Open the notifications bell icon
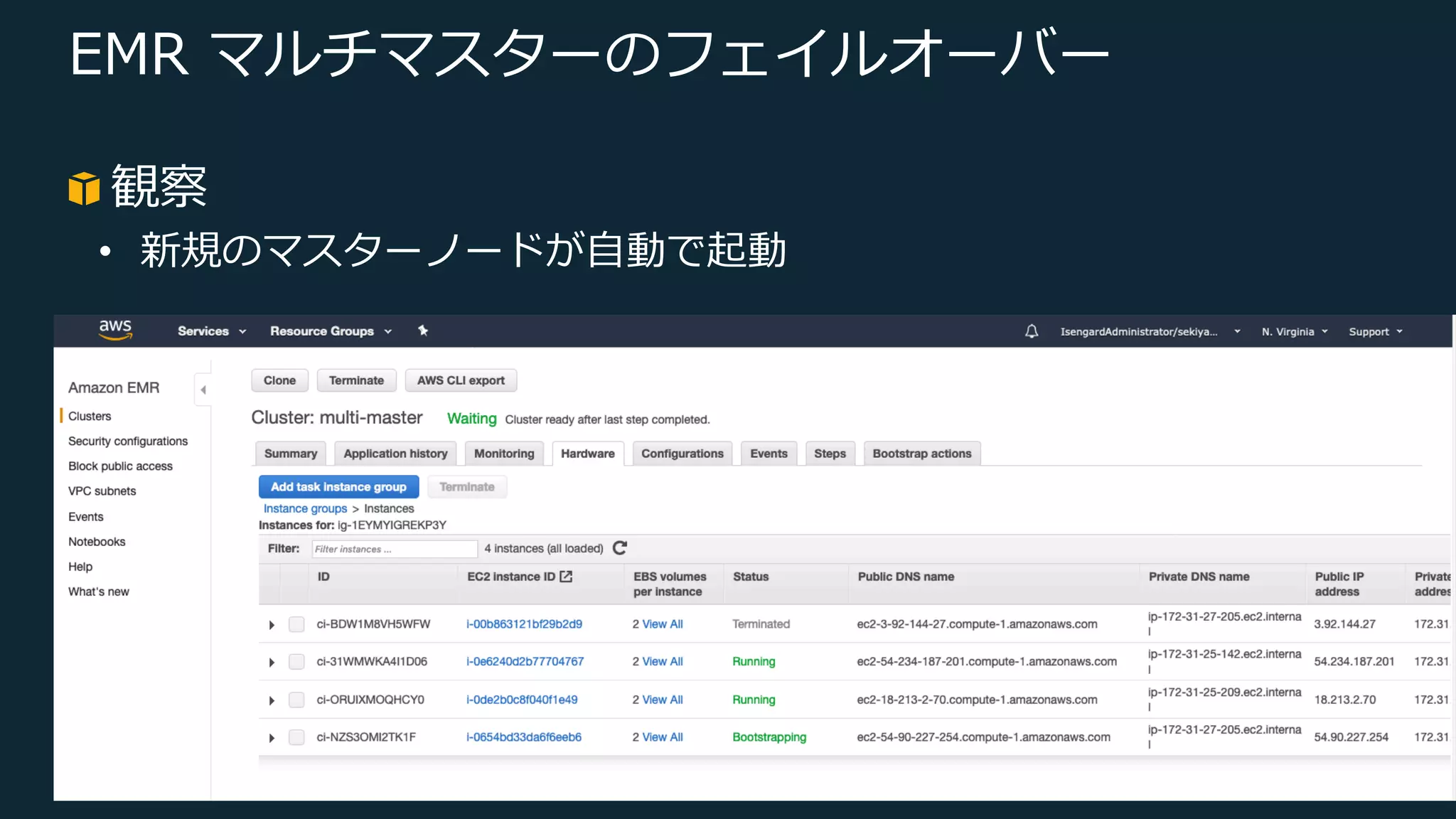The height and width of the screenshot is (819, 1456). click(1031, 331)
